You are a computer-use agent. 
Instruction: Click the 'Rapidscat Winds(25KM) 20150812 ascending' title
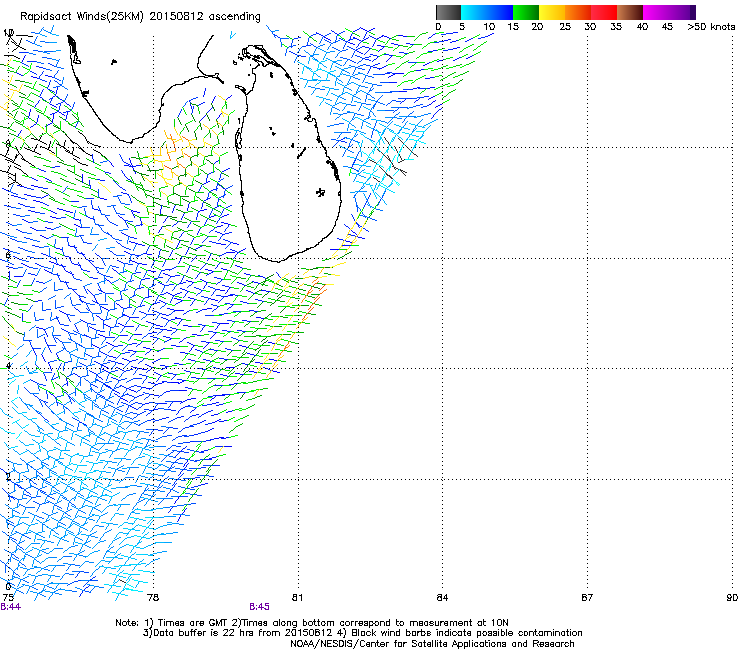[140, 17]
